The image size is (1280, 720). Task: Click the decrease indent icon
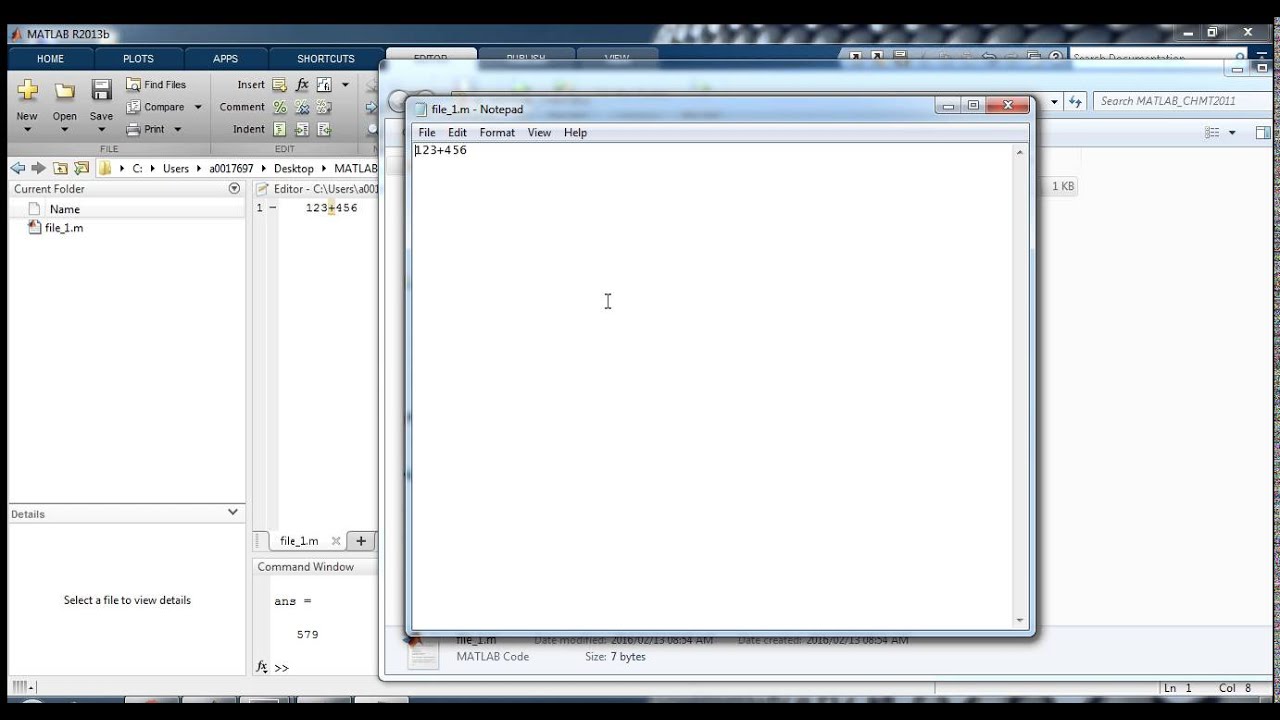click(x=324, y=129)
